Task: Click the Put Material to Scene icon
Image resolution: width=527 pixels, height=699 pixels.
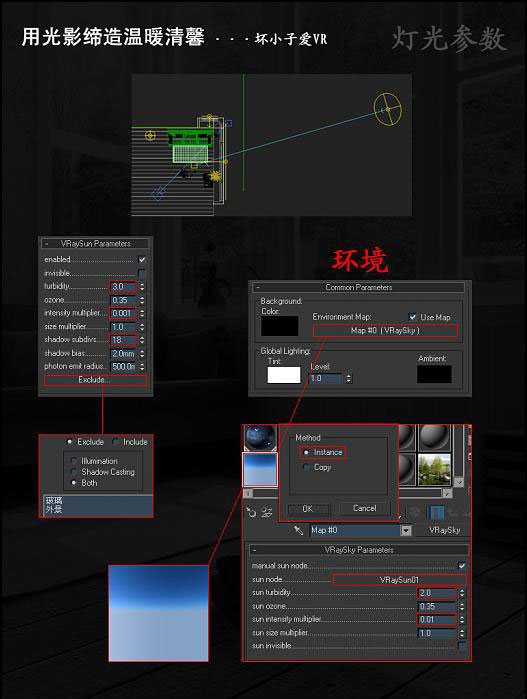Action: click(267, 513)
